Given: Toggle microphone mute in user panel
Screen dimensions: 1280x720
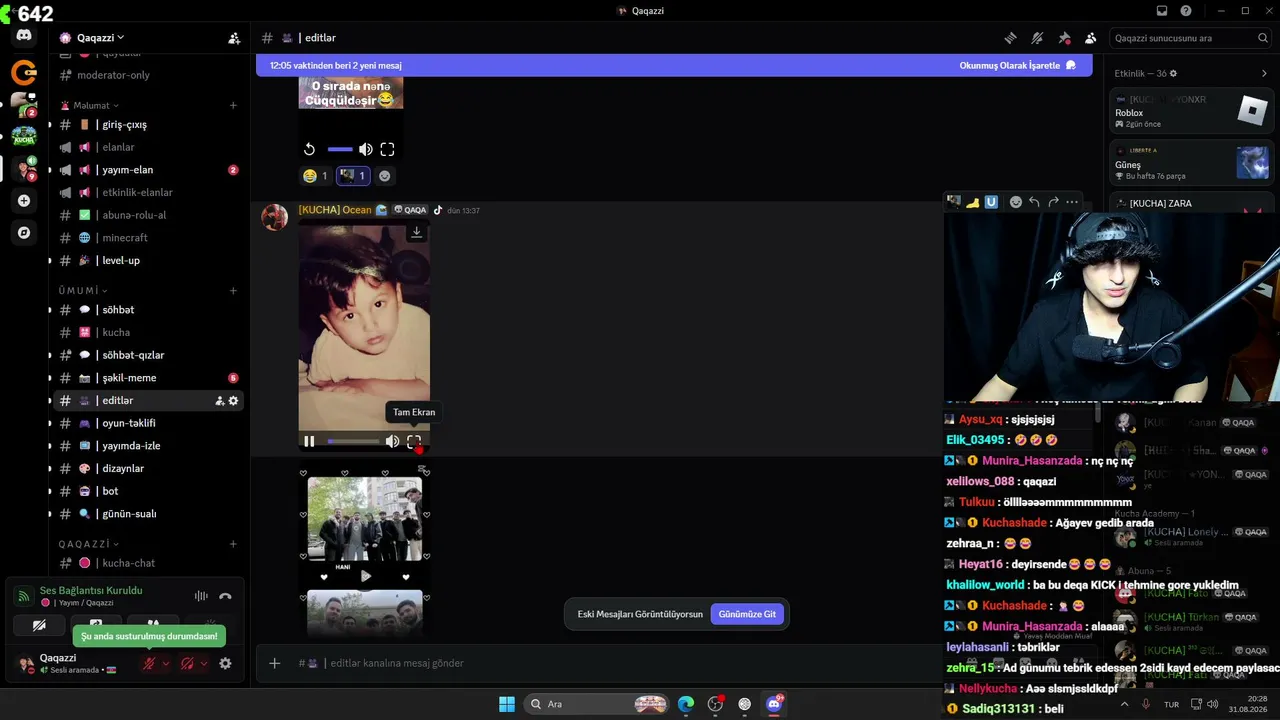Looking at the screenshot, I should click(x=149, y=663).
